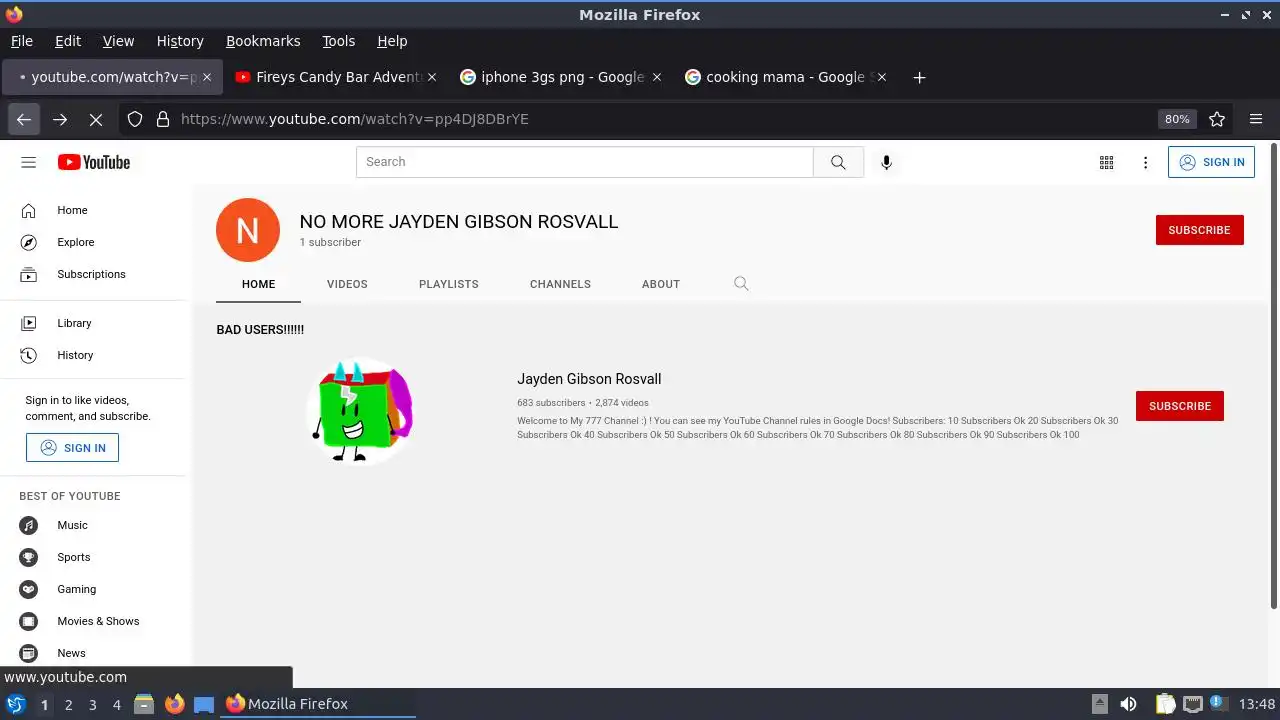Open Jayden Gibson Rosvall channel name link

point(589,379)
